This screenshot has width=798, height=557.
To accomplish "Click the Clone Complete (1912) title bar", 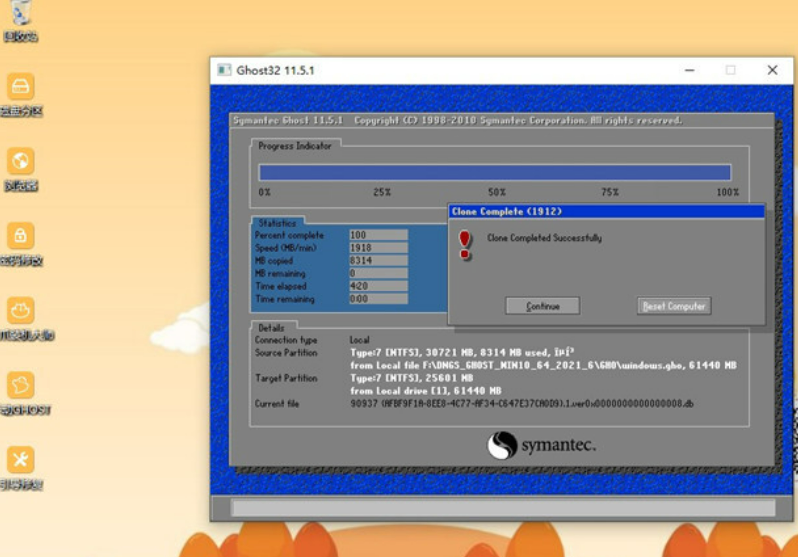I will click(606, 211).
